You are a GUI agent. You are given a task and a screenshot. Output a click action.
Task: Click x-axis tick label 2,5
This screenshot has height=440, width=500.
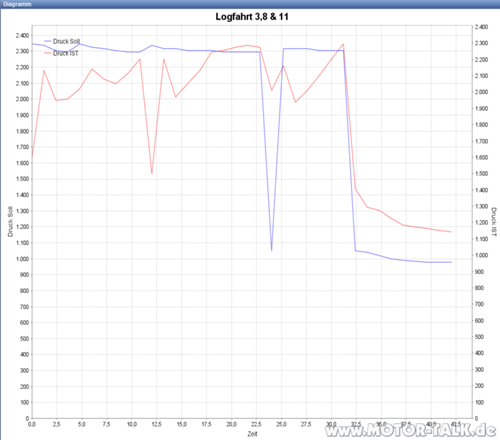57,424
